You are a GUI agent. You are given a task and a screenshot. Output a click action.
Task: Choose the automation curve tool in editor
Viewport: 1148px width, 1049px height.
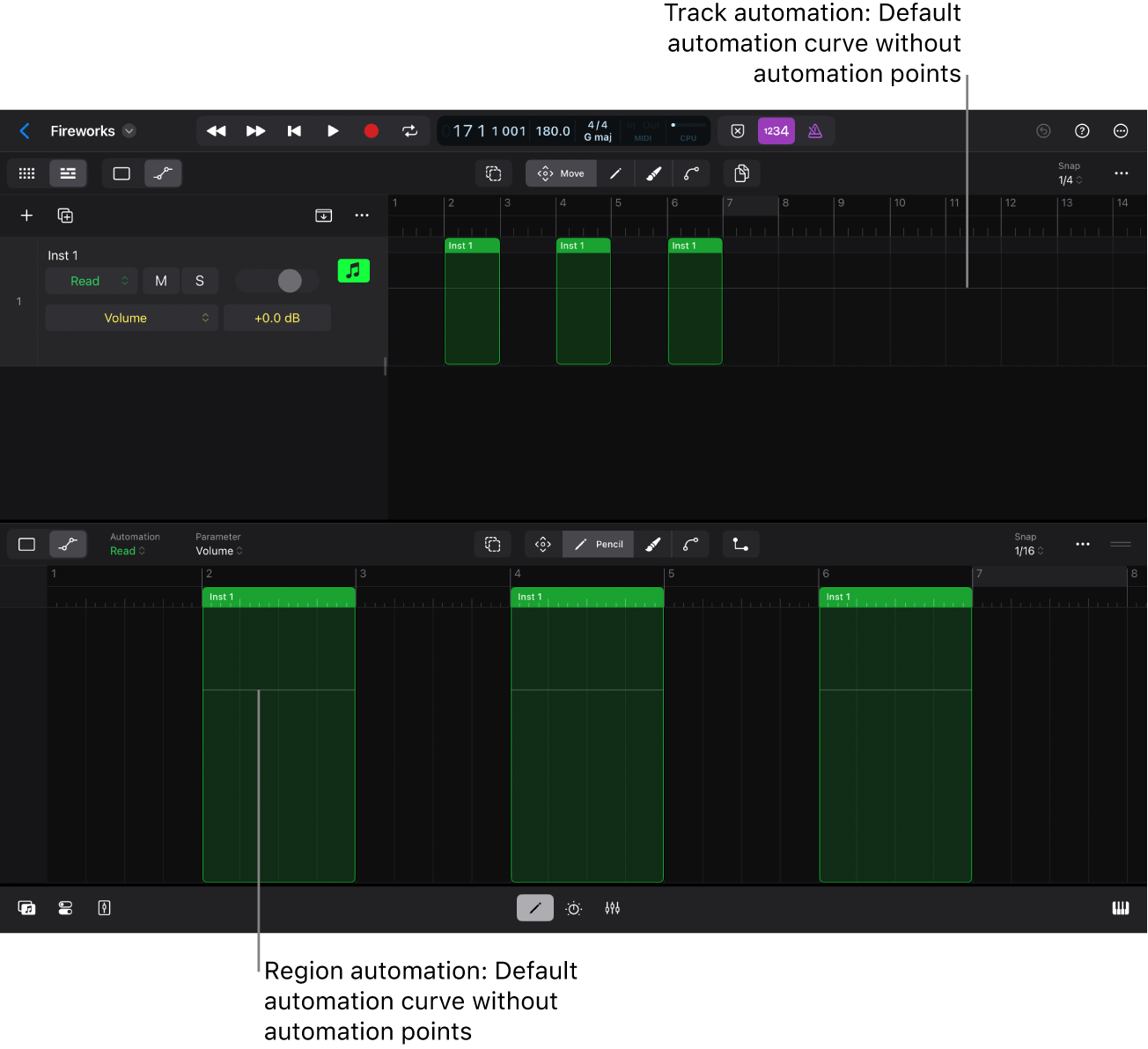[691, 545]
